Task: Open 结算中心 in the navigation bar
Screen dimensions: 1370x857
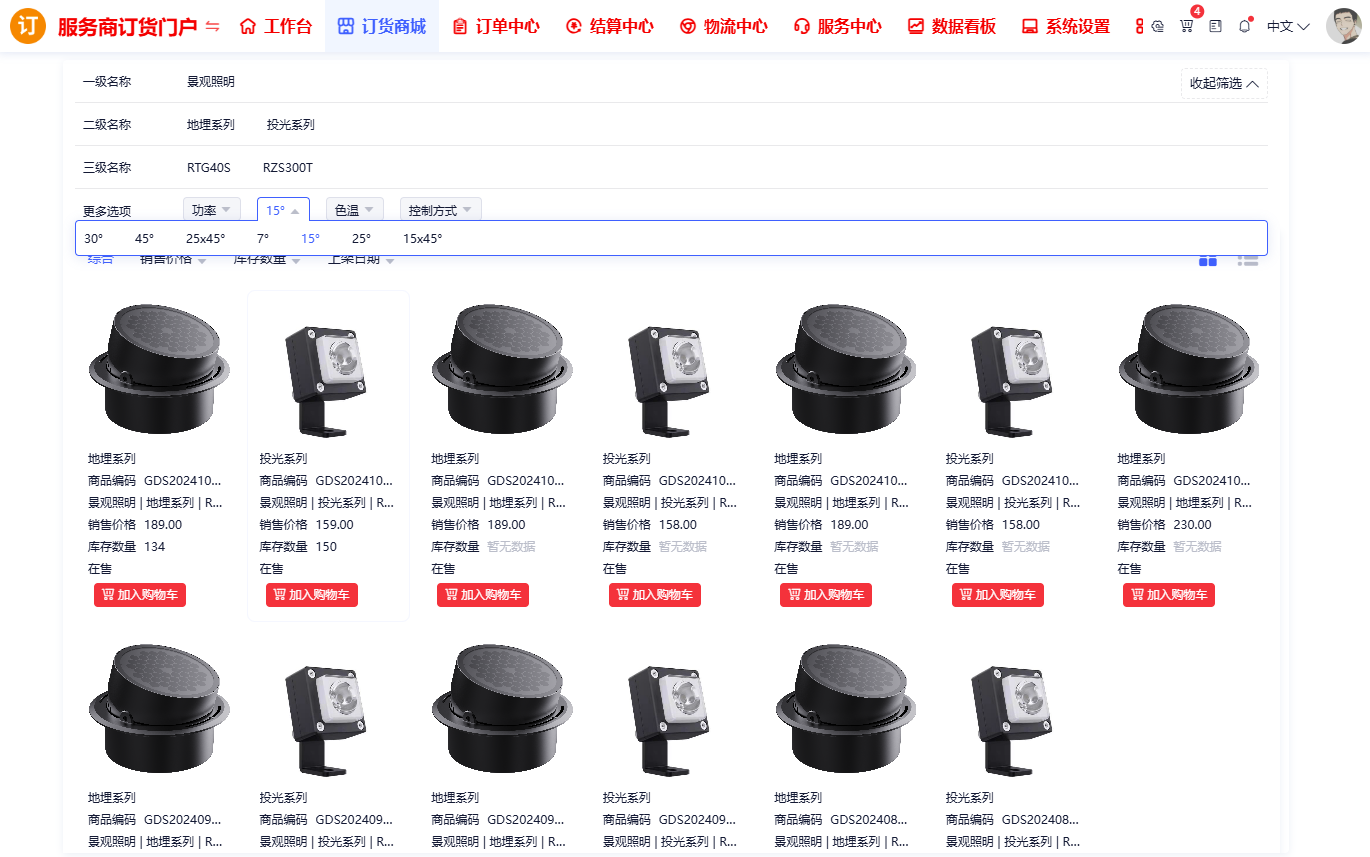Action: point(610,26)
